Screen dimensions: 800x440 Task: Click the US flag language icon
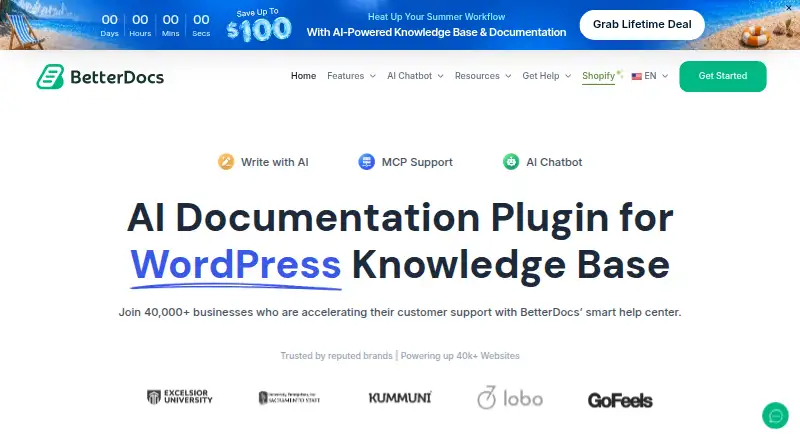coord(636,76)
